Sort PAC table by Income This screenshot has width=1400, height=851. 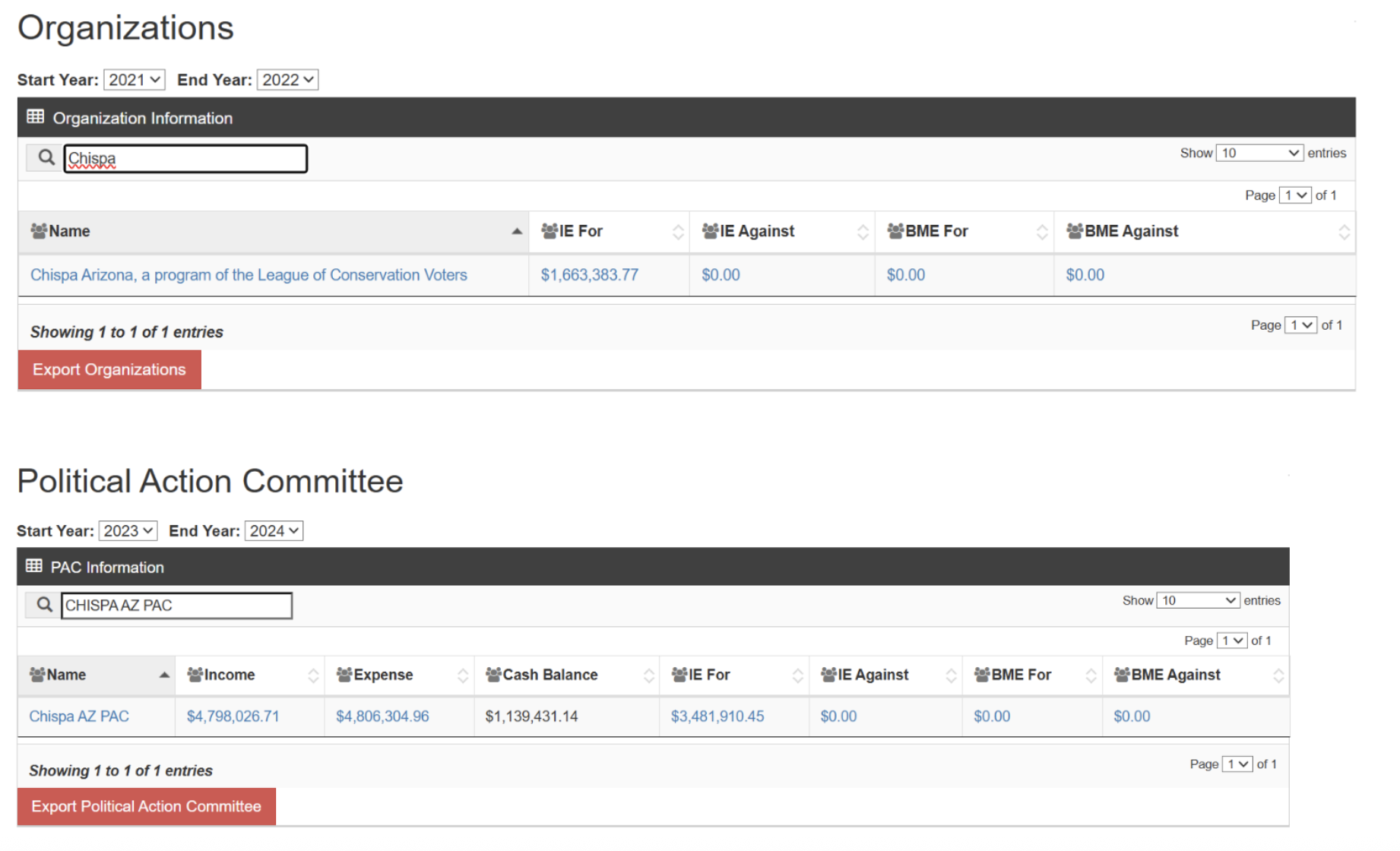tap(250, 675)
